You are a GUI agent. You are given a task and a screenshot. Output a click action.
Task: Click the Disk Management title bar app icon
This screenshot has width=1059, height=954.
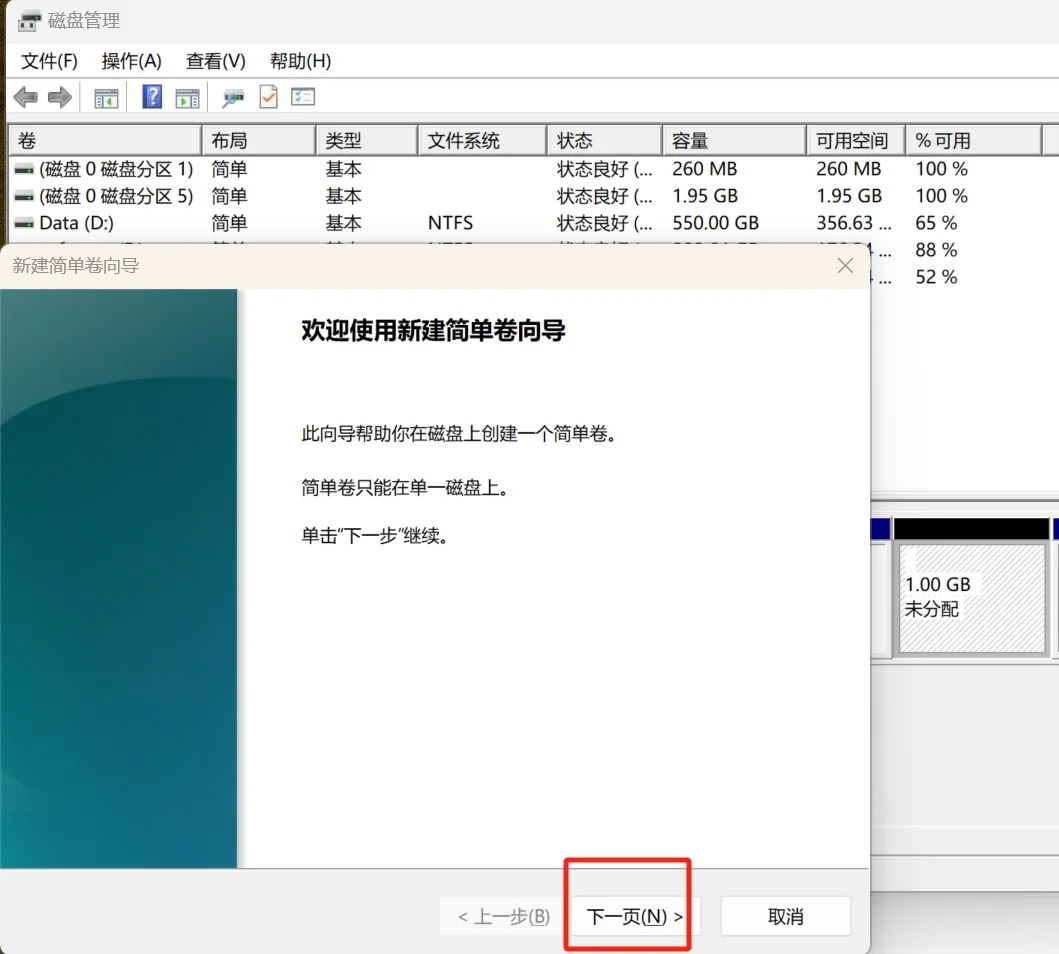(29, 21)
